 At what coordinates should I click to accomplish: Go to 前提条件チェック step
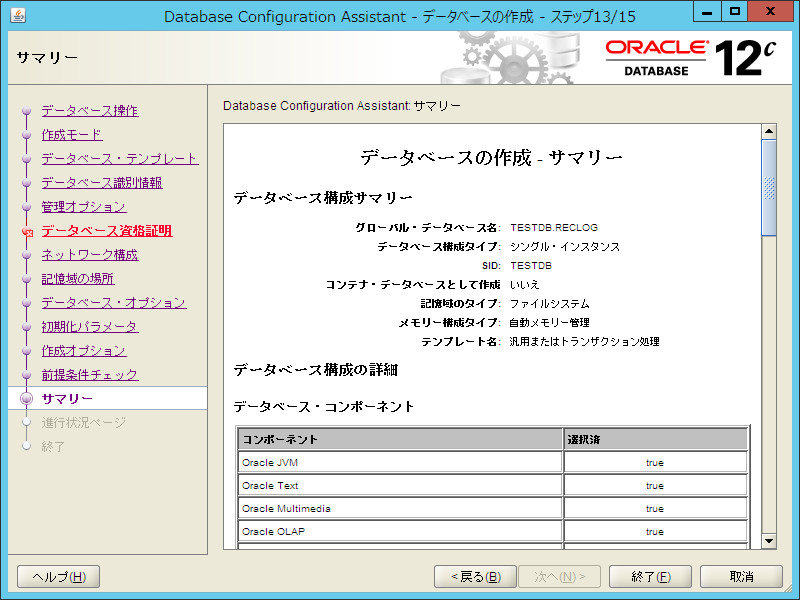(90, 374)
